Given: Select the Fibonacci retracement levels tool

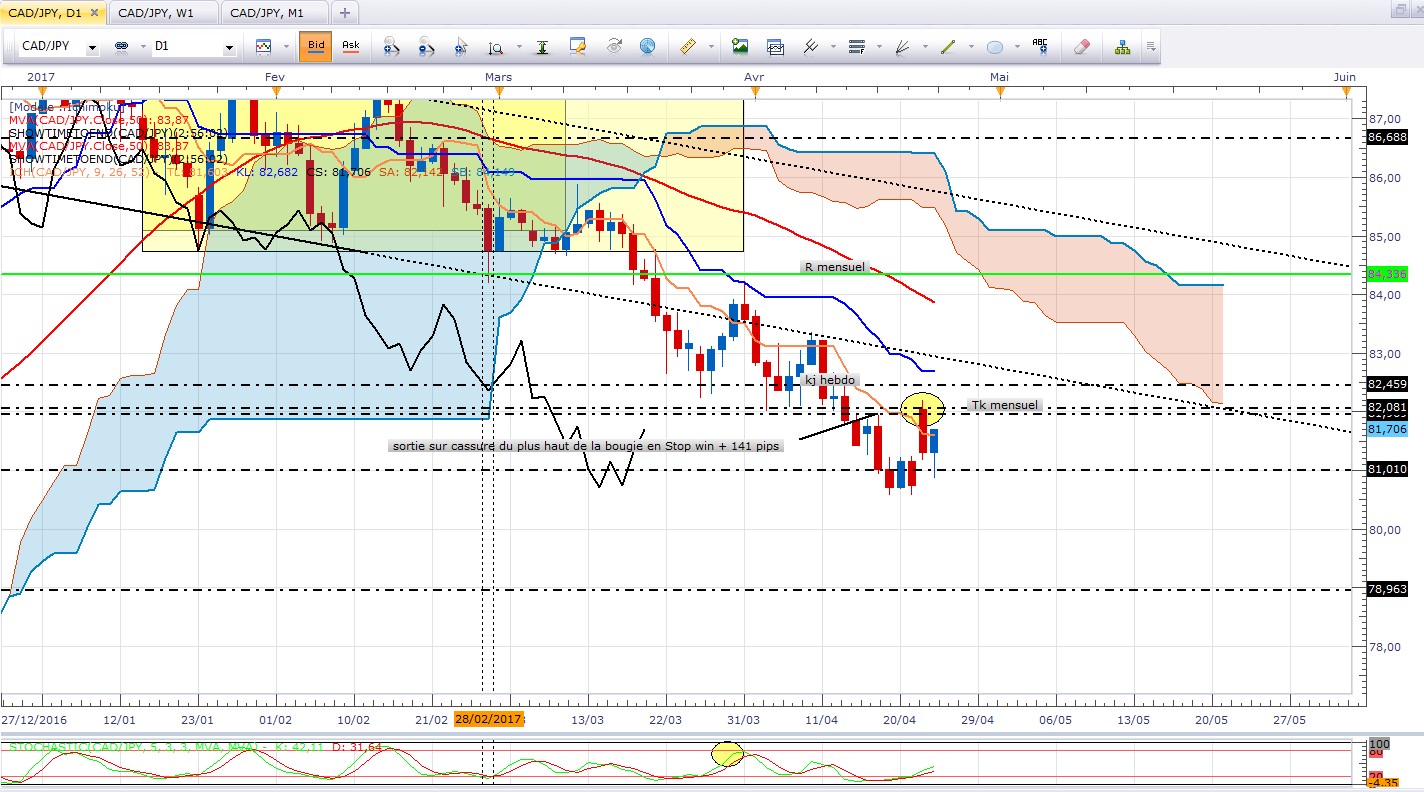Looking at the screenshot, I should pyautogui.click(x=857, y=47).
